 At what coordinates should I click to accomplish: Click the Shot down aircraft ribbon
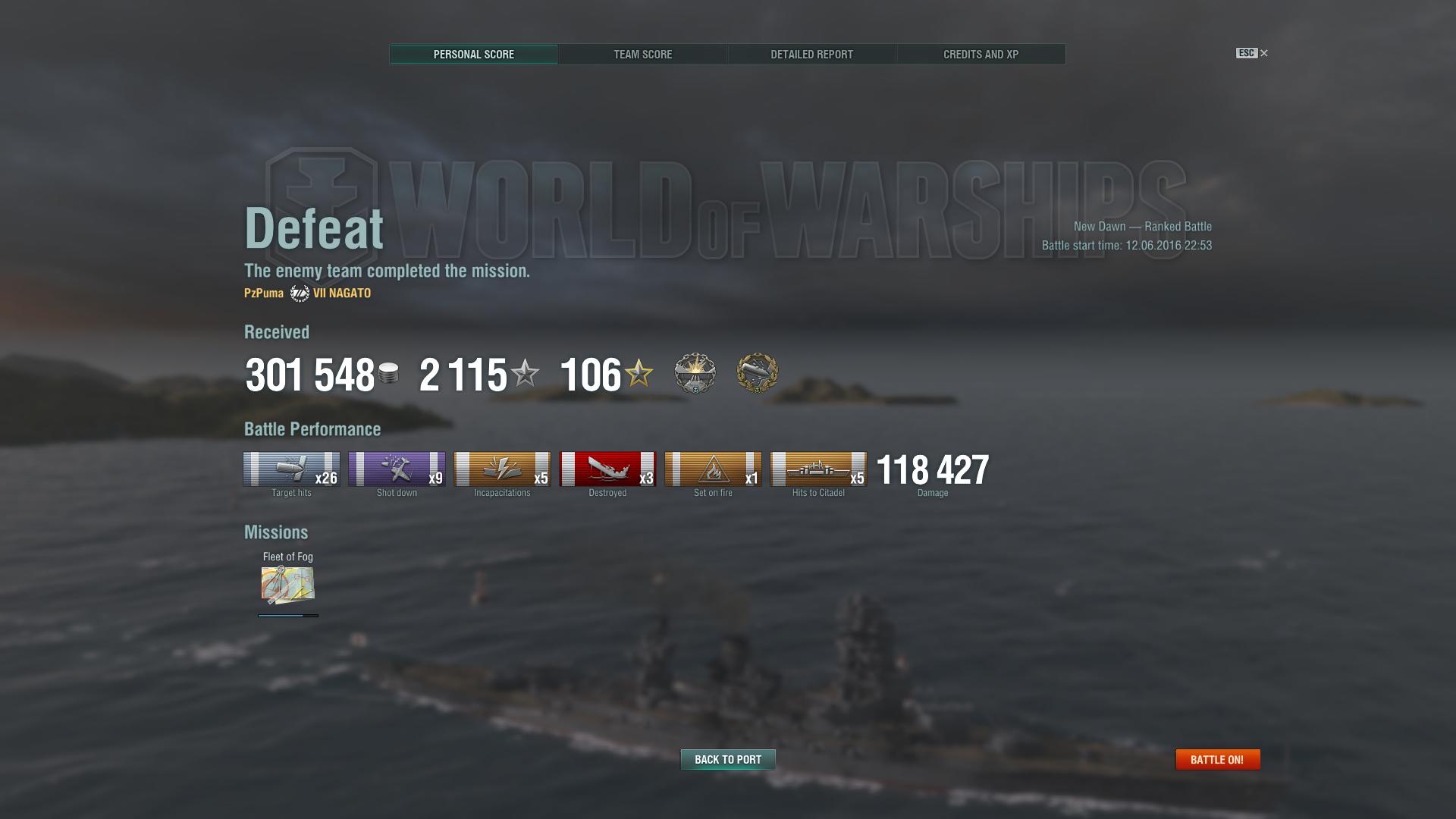click(397, 469)
